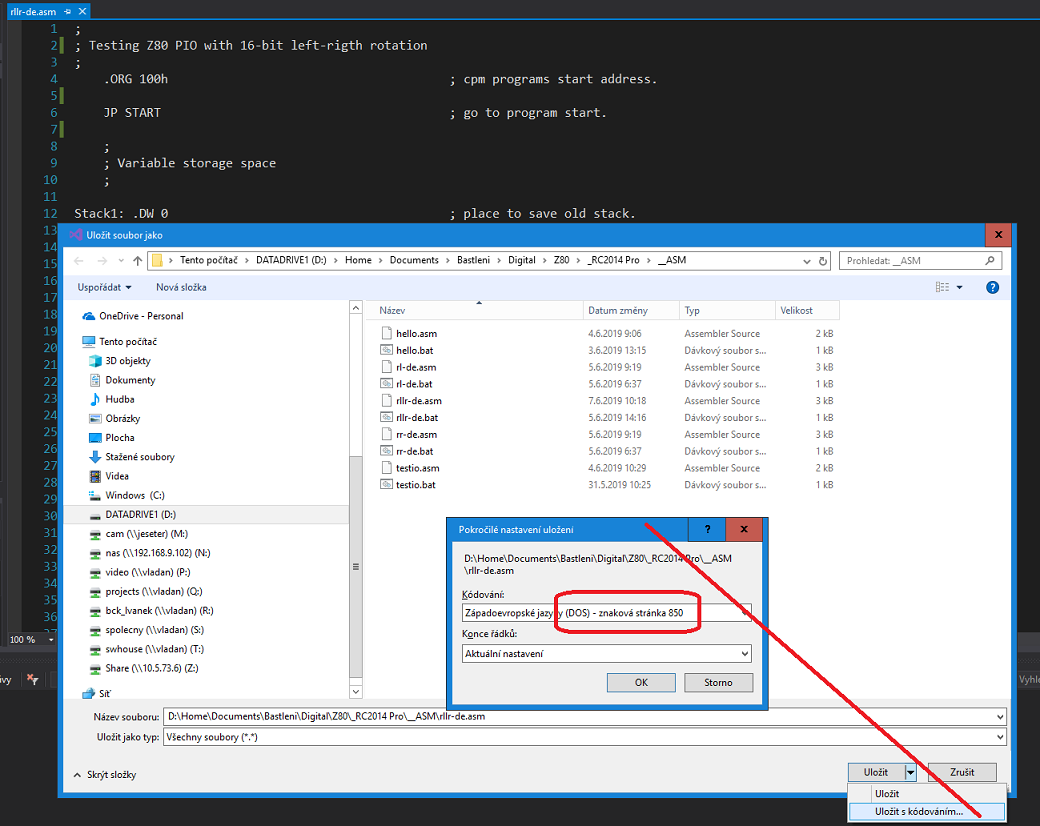
Task: Expand the Uspořádat menu
Action: (x=104, y=287)
